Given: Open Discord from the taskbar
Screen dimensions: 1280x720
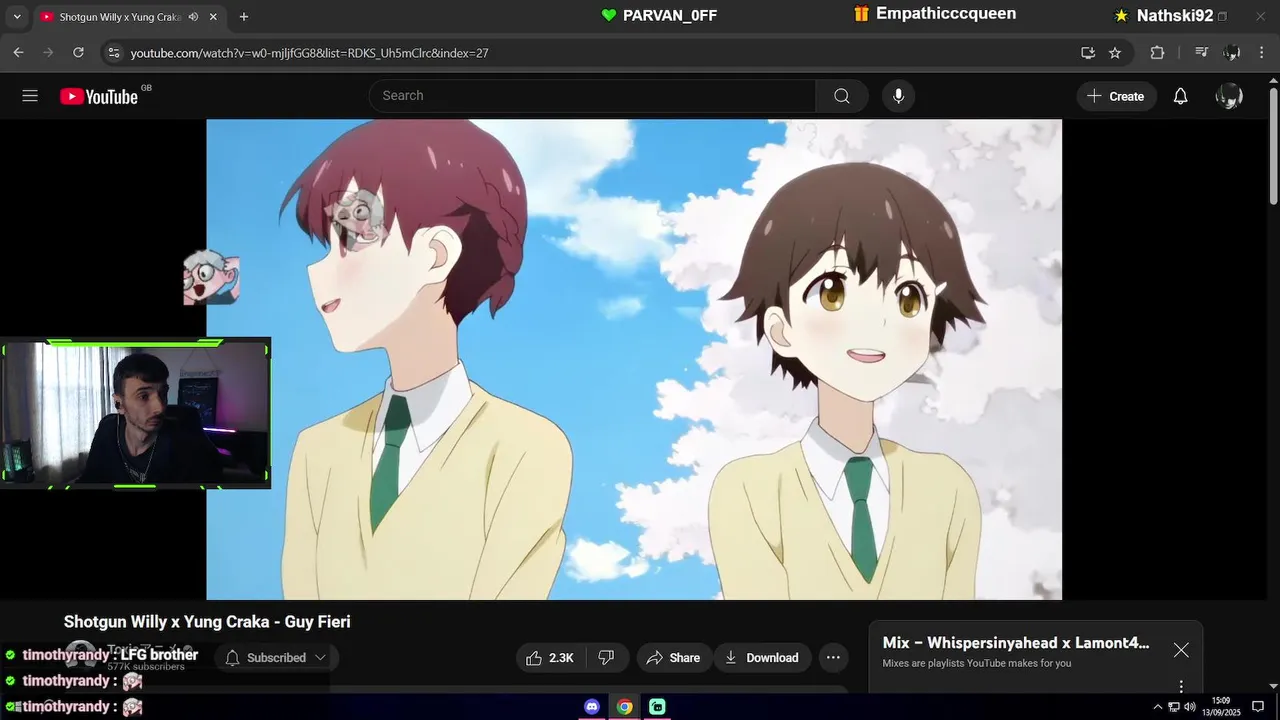Looking at the screenshot, I should click(592, 707).
